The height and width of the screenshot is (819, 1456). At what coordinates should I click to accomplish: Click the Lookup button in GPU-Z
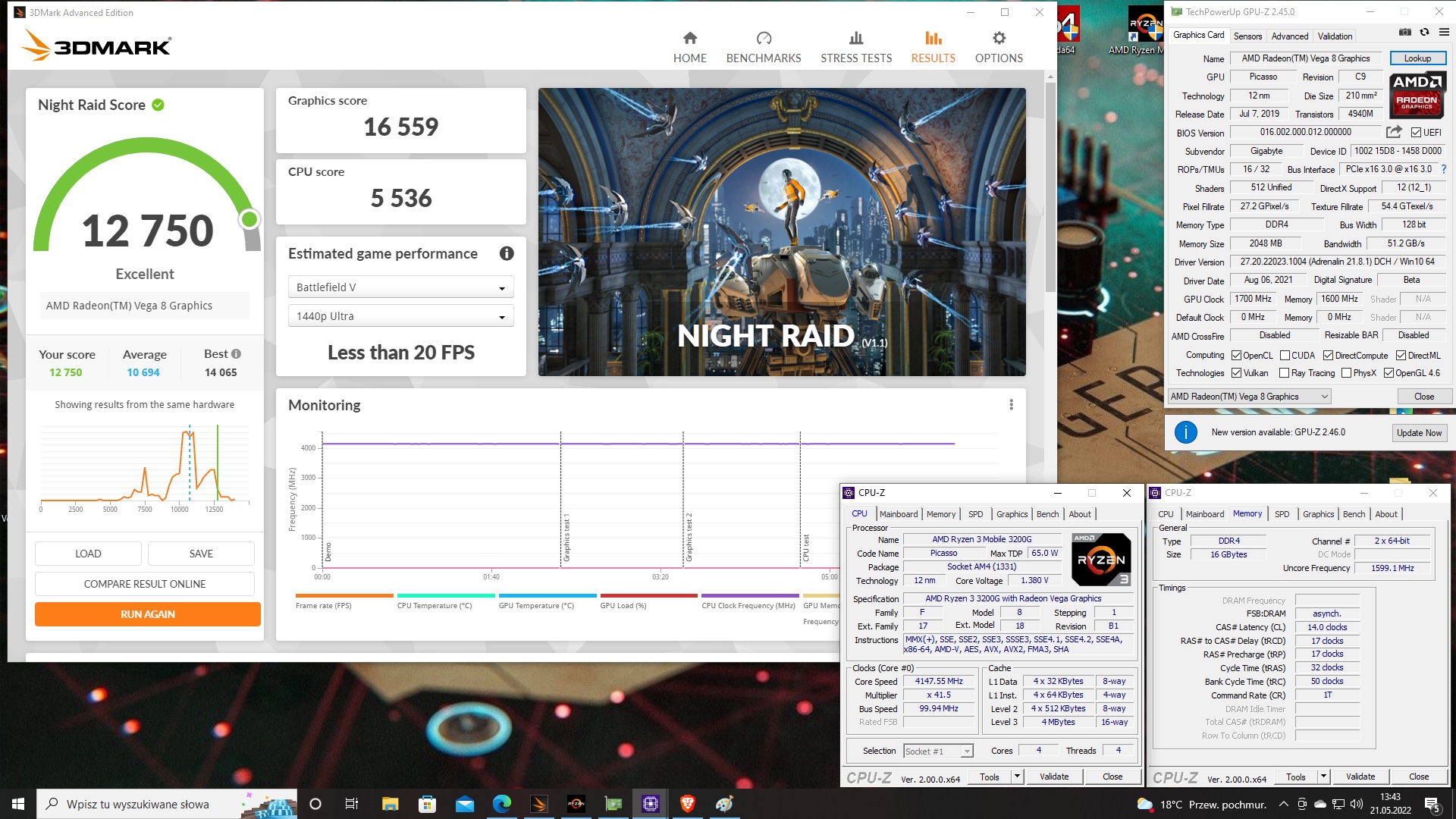(1417, 58)
